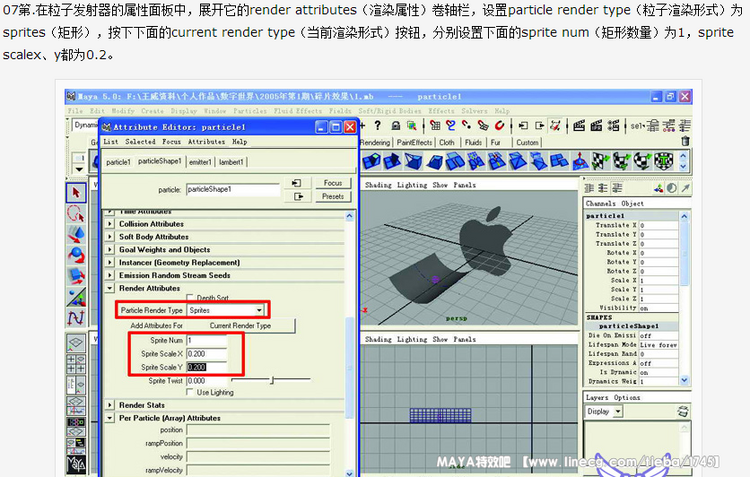
Task: Enable snap to grids icon
Action: (x=435, y=126)
